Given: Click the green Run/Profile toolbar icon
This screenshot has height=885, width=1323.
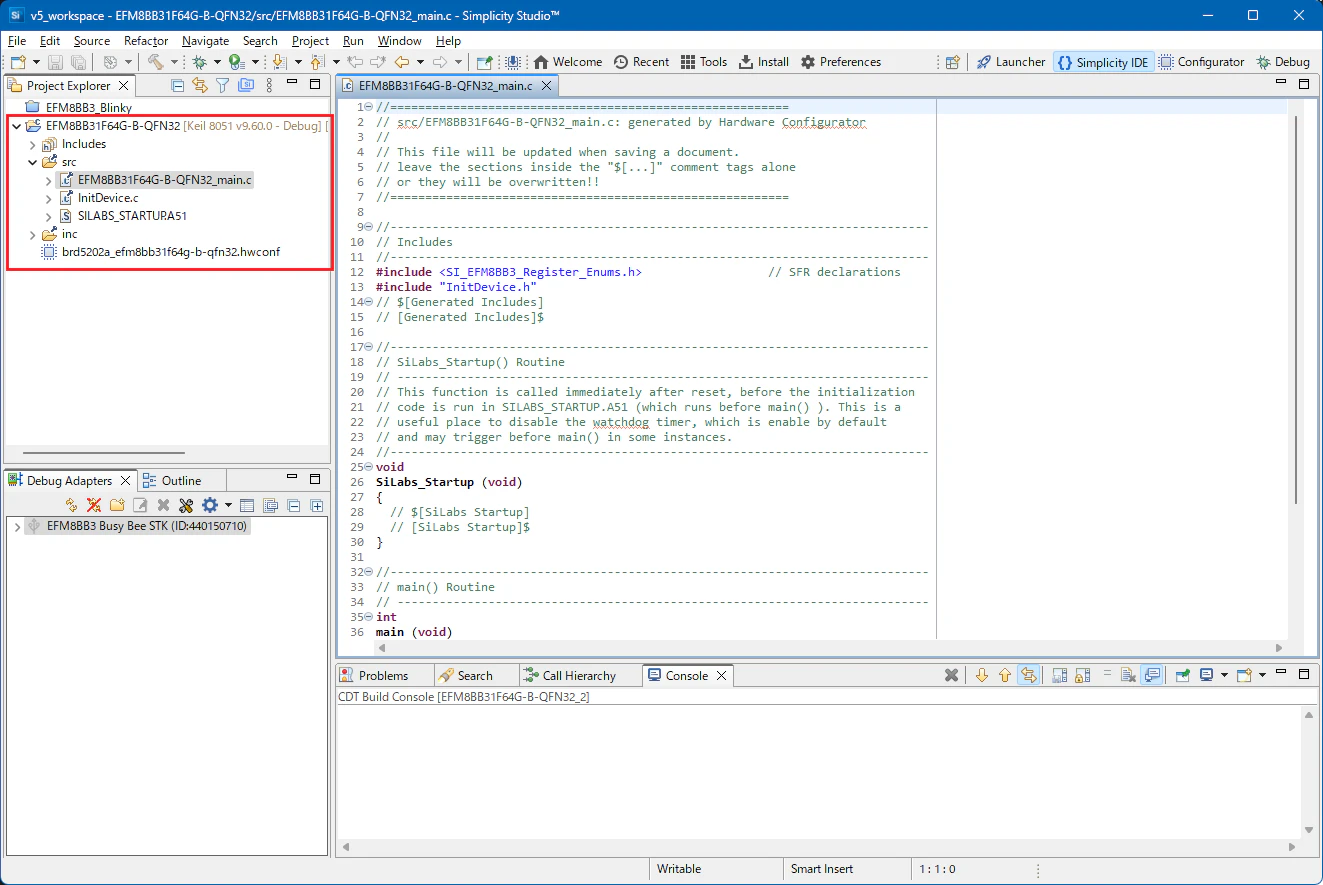Looking at the screenshot, I should coord(236,62).
